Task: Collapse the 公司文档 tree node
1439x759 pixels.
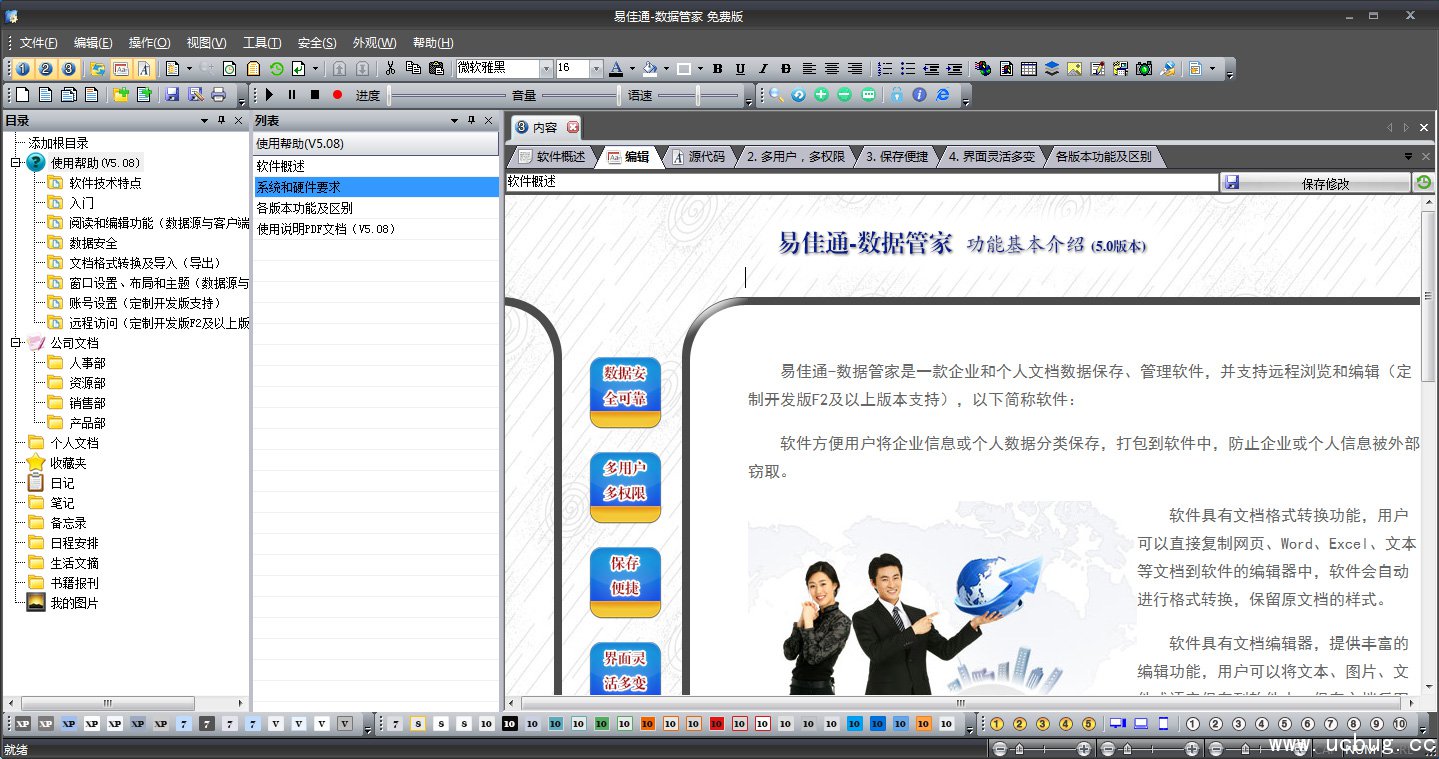Action: 16,342
